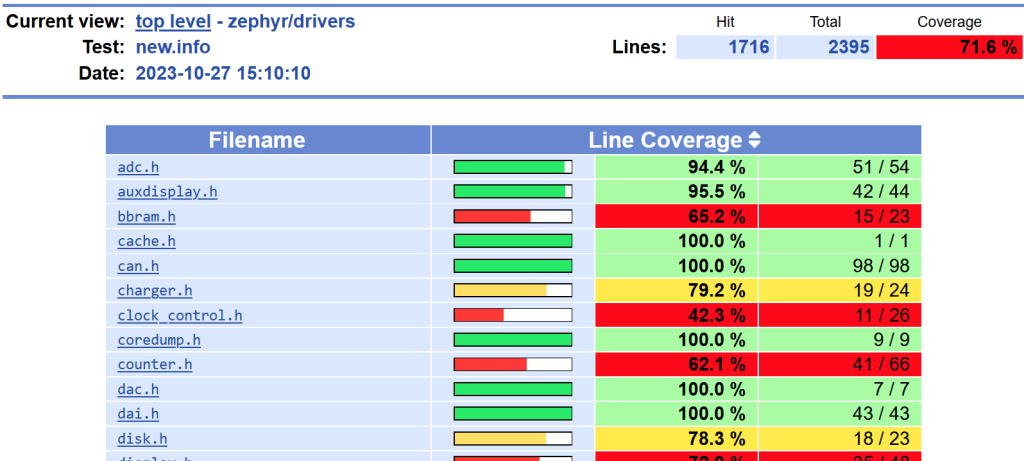Open cache.h coverage page

coord(146,241)
